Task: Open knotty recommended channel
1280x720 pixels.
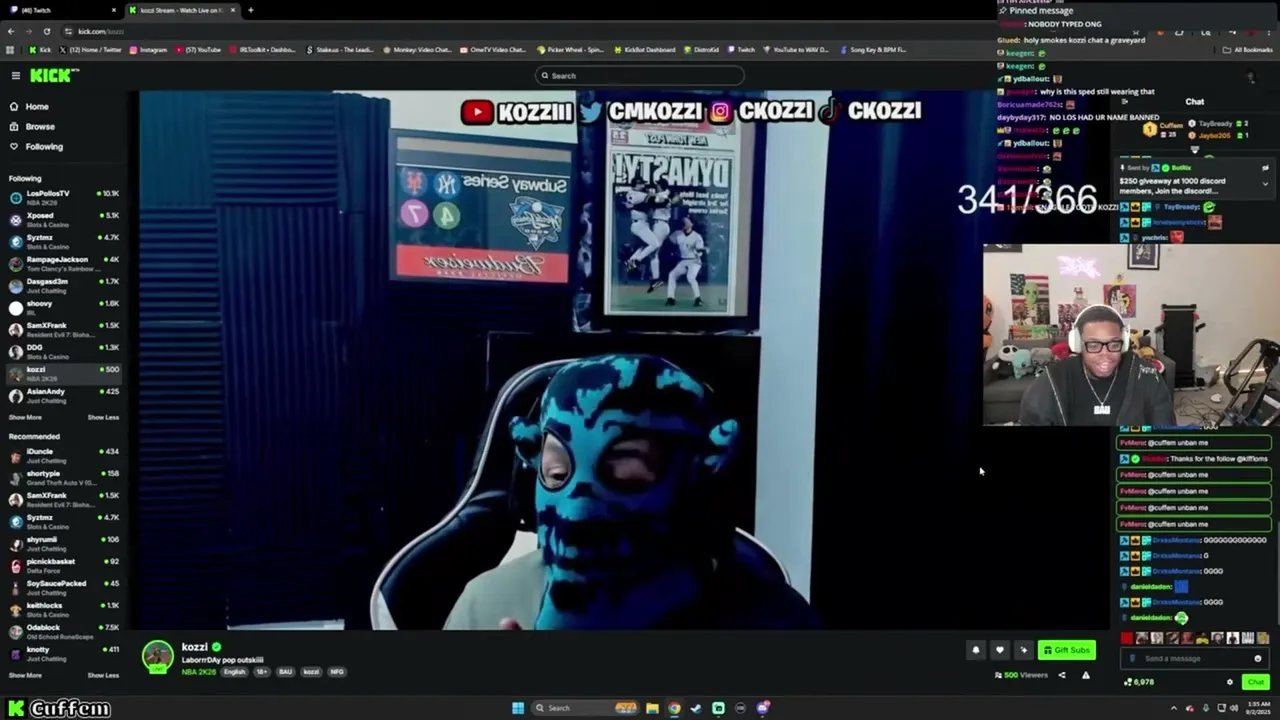Action: [x=64, y=653]
